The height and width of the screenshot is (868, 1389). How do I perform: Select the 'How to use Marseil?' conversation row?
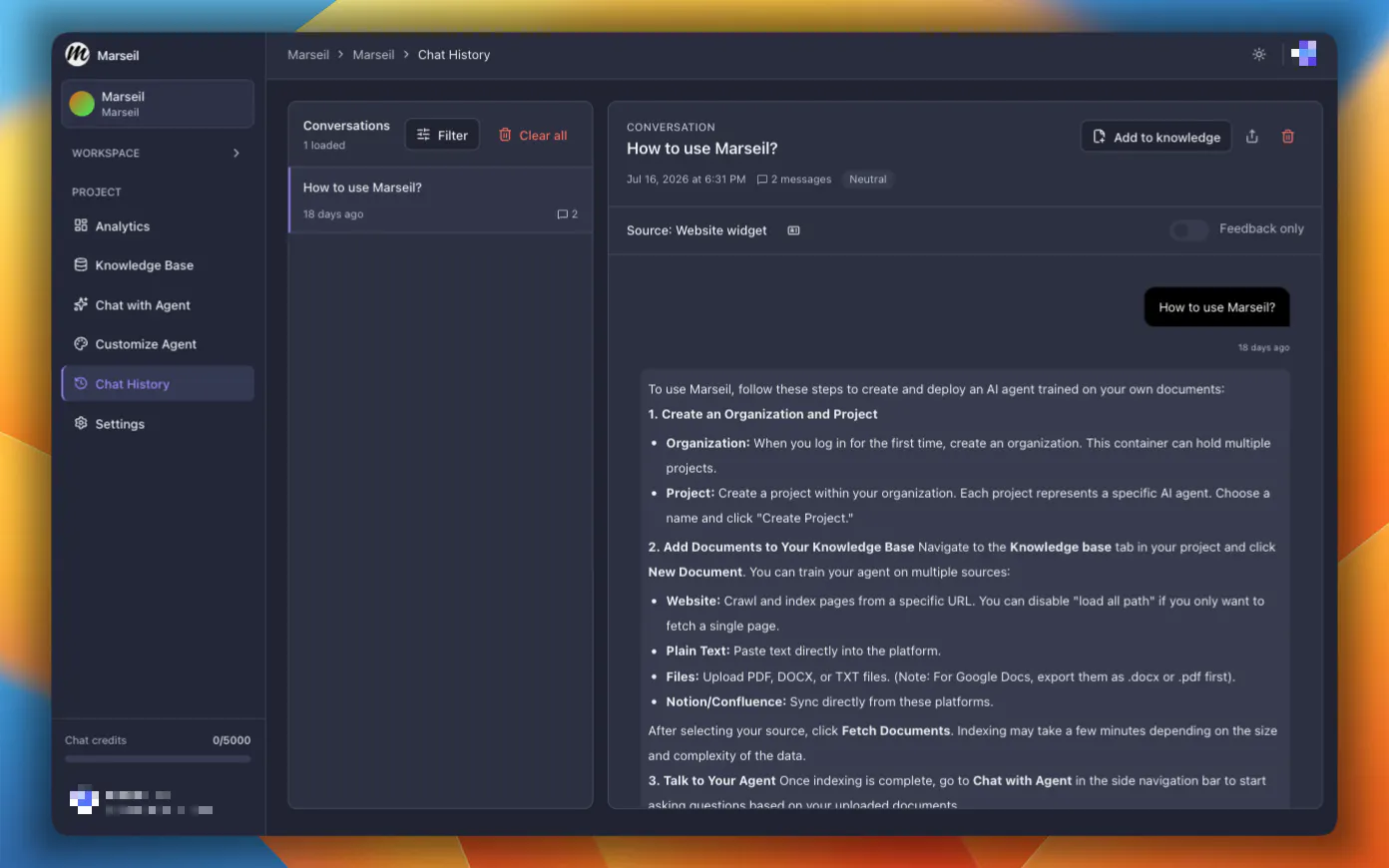click(x=440, y=200)
